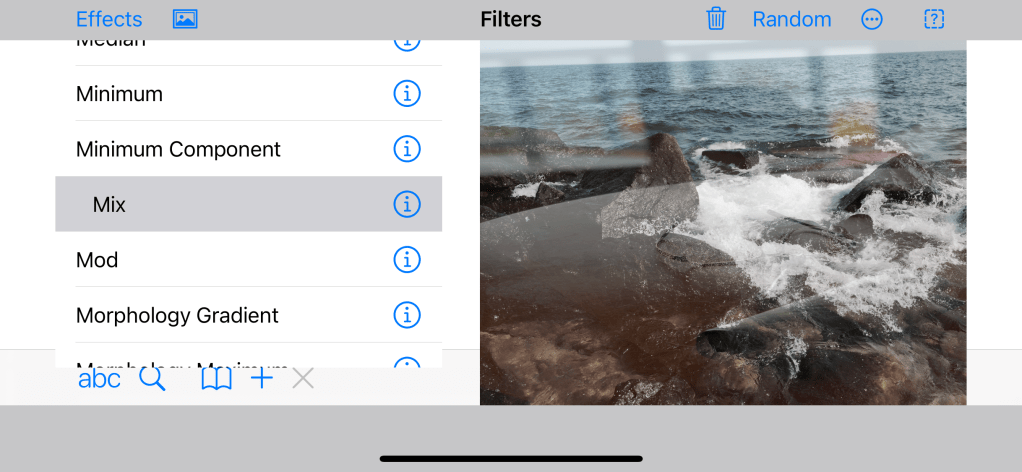Tap the plus icon to add filter
The image size is (1022, 472).
pyautogui.click(x=262, y=378)
